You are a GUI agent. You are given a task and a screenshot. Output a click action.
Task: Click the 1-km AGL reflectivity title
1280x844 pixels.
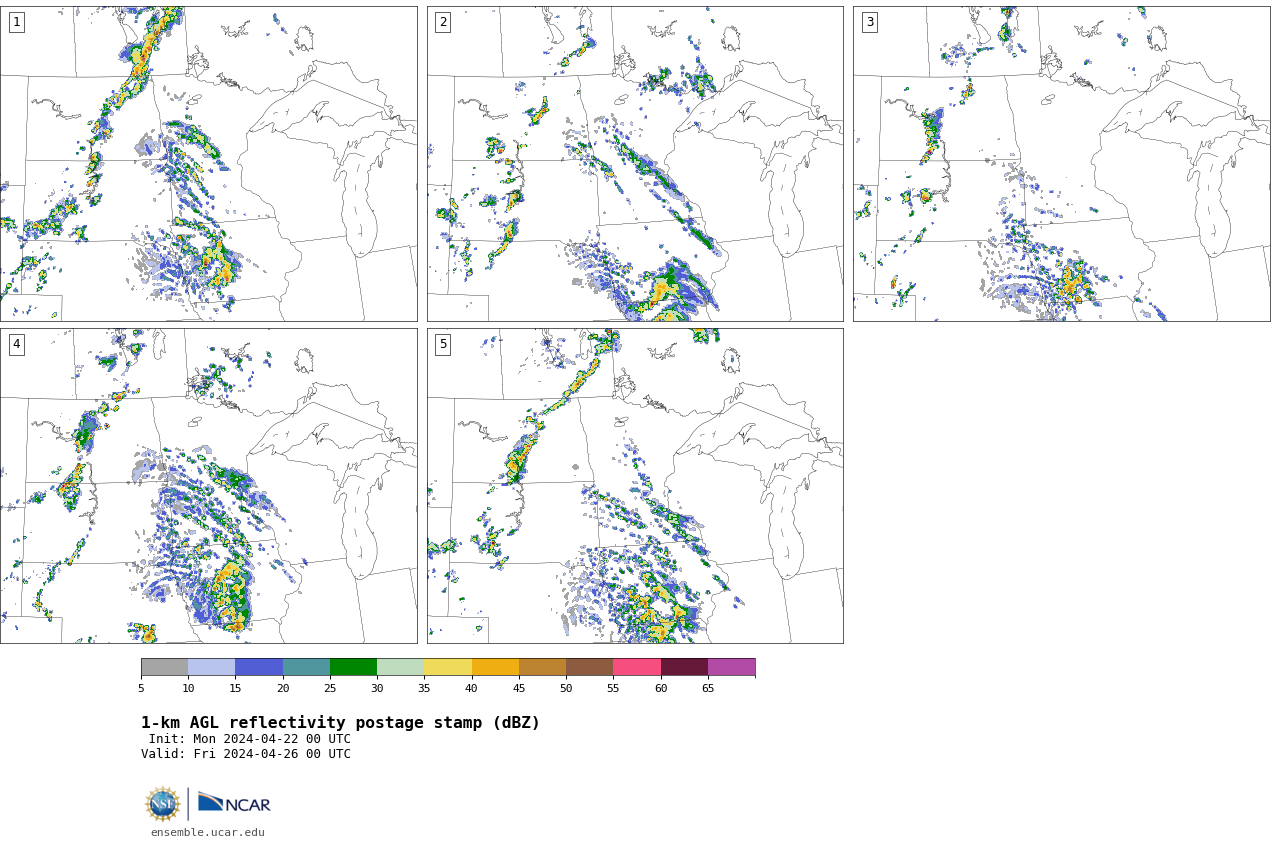[x=340, y=723]
